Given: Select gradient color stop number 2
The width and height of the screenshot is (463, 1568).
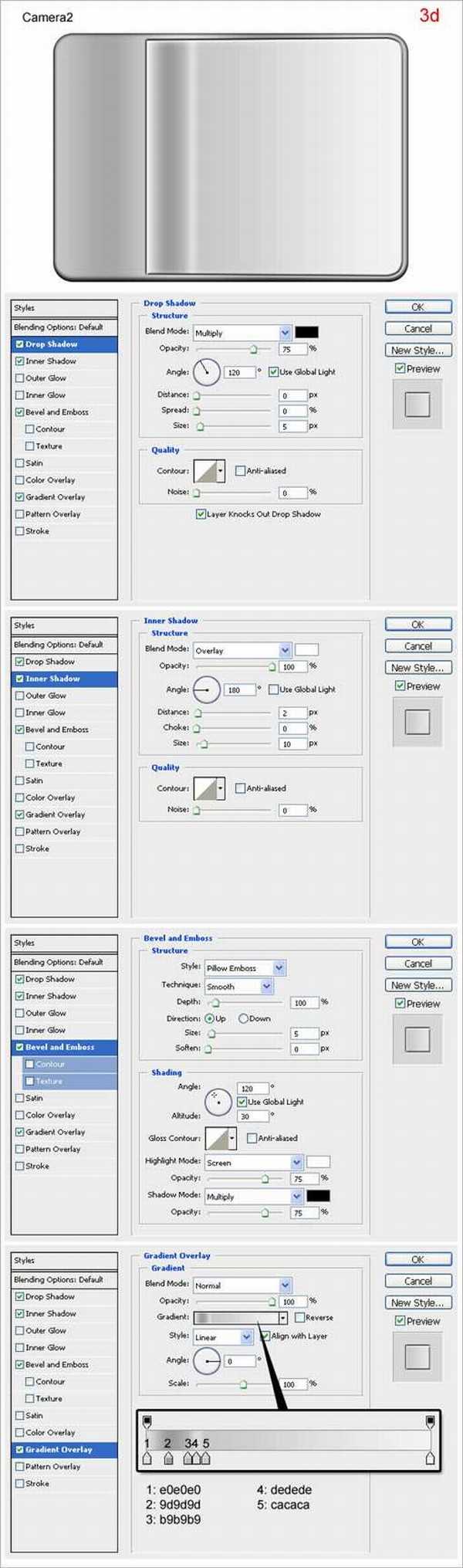Looking at the screenshot, I should (x=169, y=1458).
